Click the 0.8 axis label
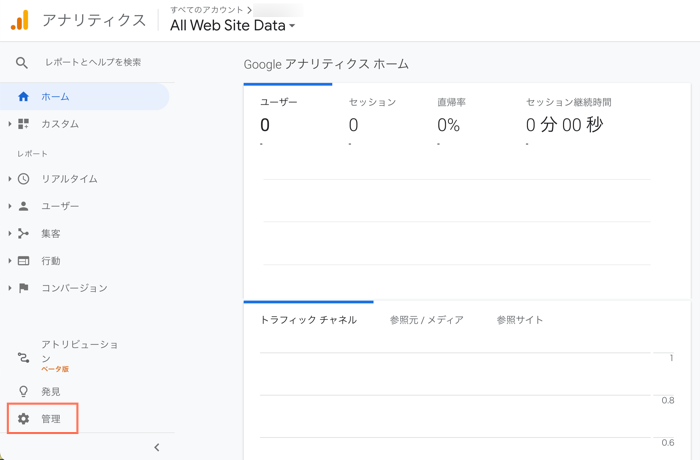This screenshot has height=460, width=700. pyautogui.click(x=667, y=400)
